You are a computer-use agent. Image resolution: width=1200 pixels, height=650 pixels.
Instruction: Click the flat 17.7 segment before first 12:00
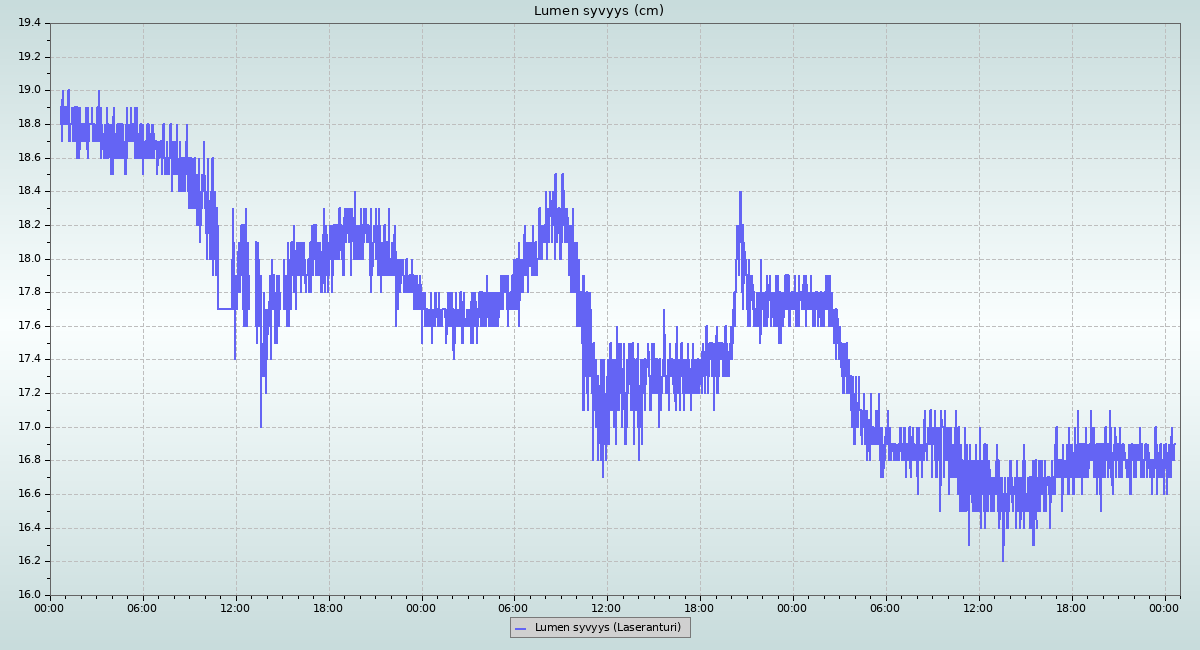point(225,309)
